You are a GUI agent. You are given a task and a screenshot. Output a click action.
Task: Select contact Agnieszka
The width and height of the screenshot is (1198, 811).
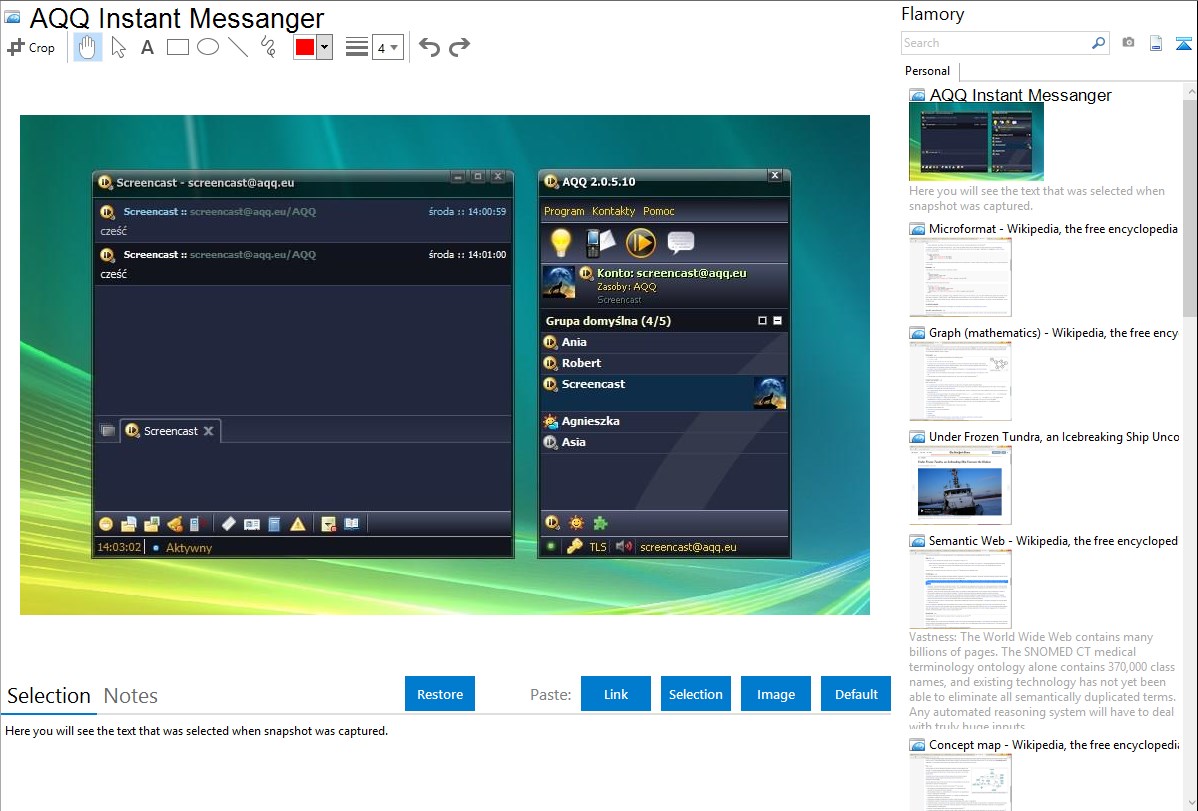point(664,421)
